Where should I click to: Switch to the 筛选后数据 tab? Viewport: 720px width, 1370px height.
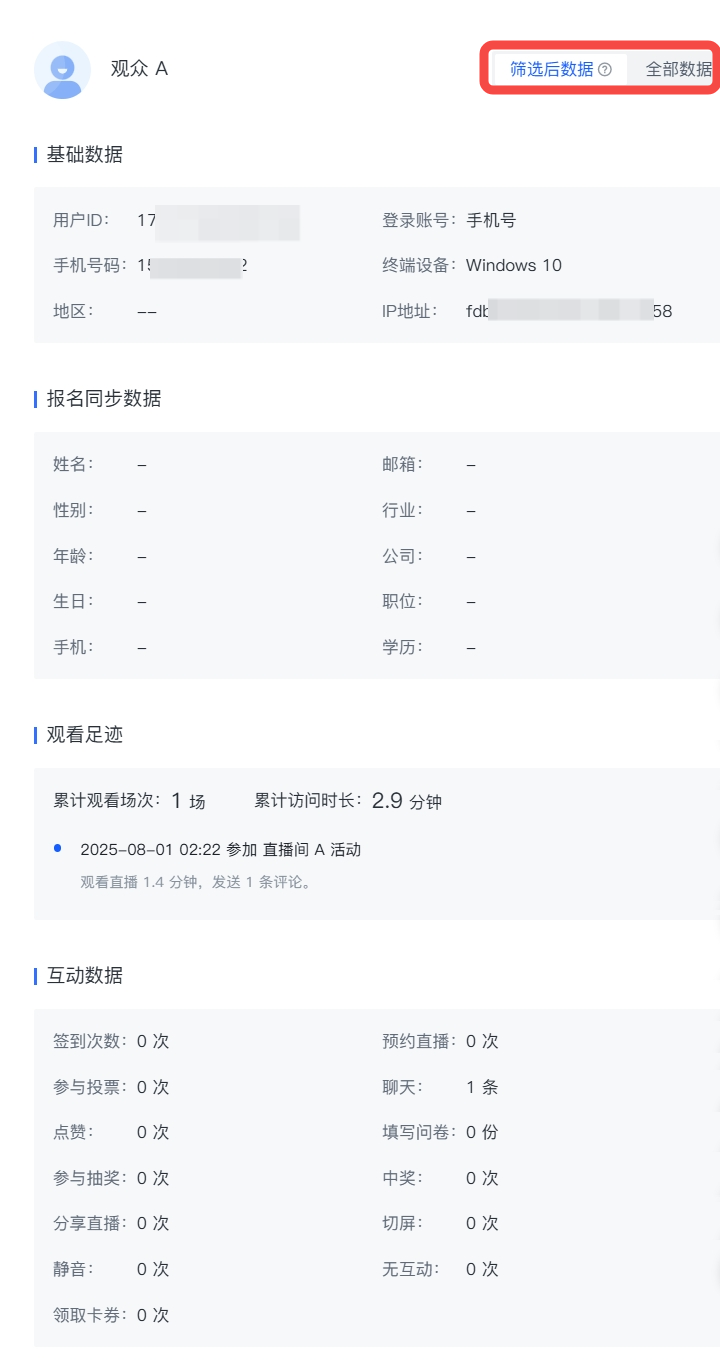(551, 70)
